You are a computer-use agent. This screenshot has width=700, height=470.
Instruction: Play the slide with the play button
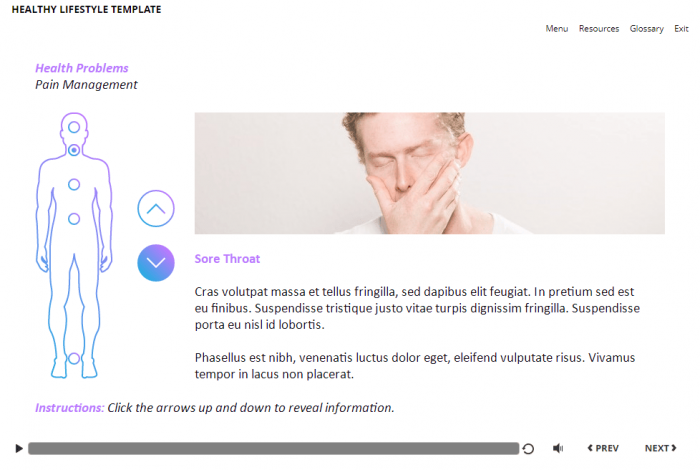point(19,448)
